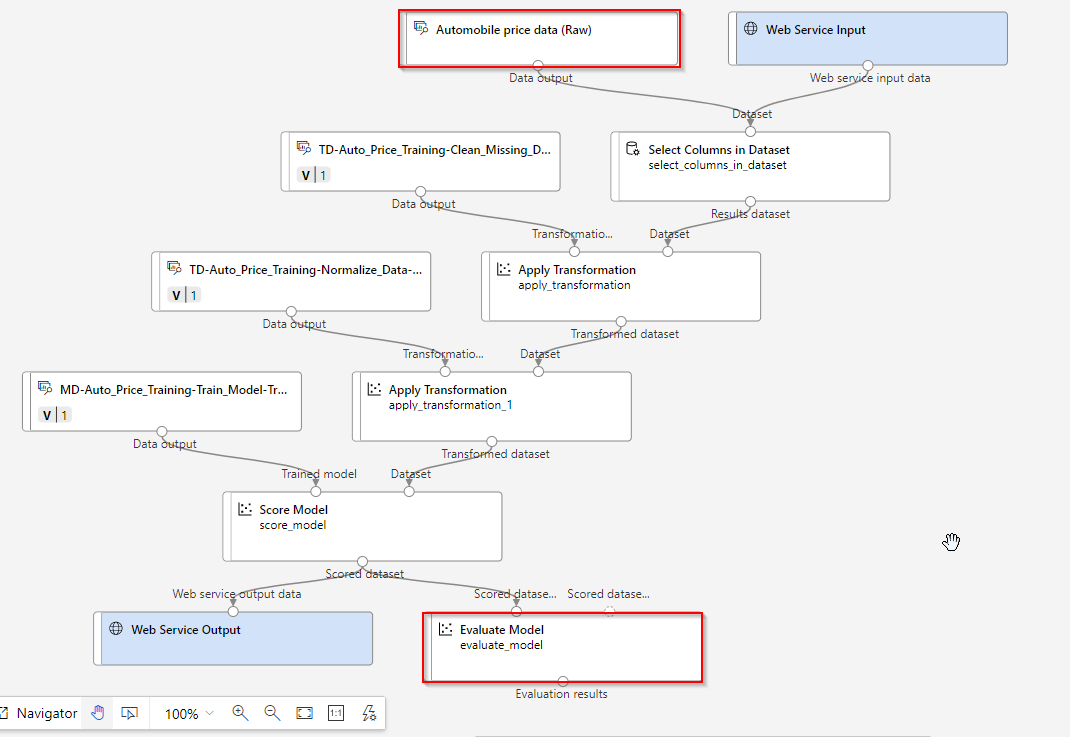Click the Evaluate Model node's chart icon
Screen dimensions: 1070x737
click(x=445, y=629)
